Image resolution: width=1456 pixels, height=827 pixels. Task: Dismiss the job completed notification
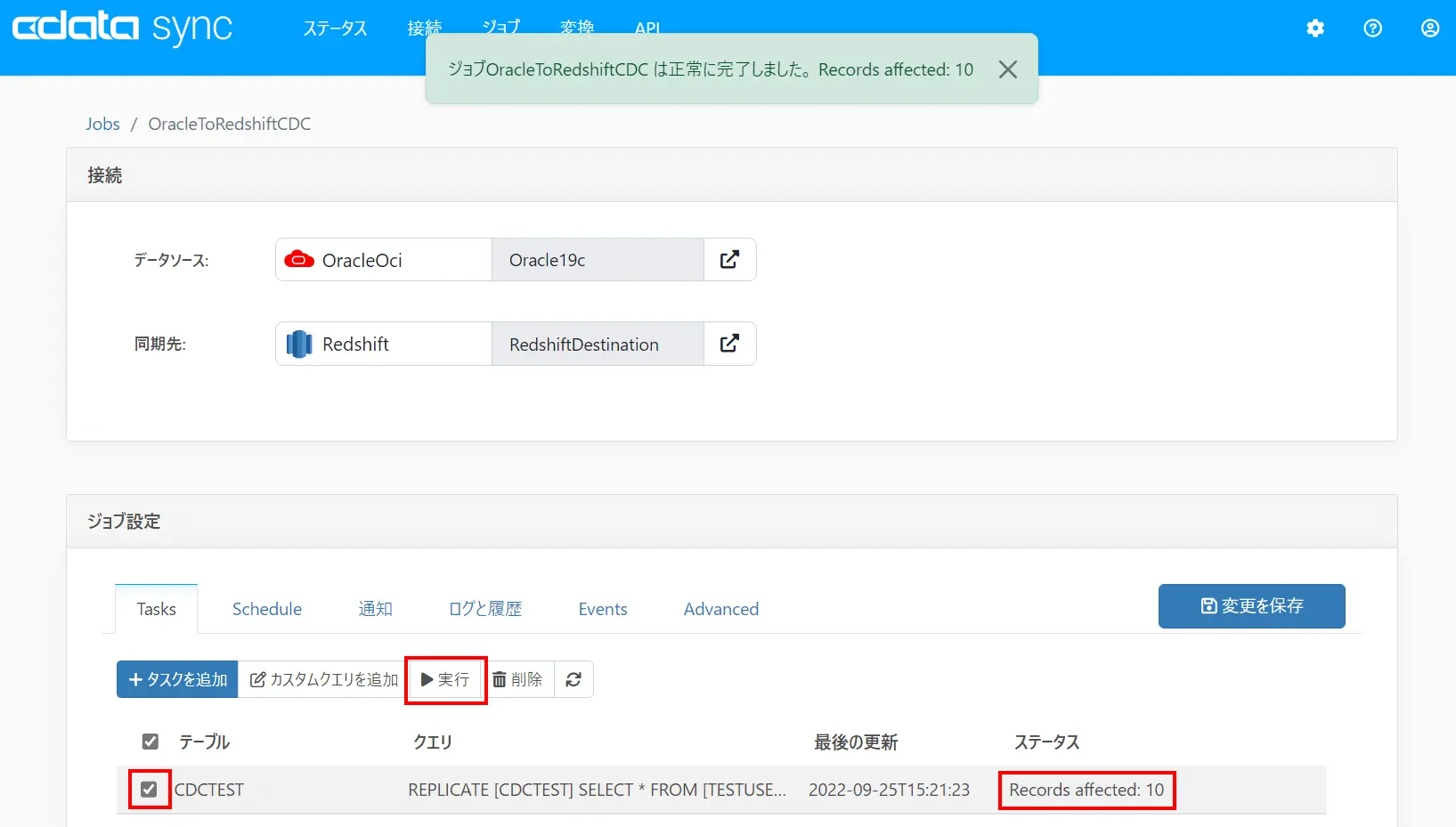pyautogui.click(x=1008, y=69)
